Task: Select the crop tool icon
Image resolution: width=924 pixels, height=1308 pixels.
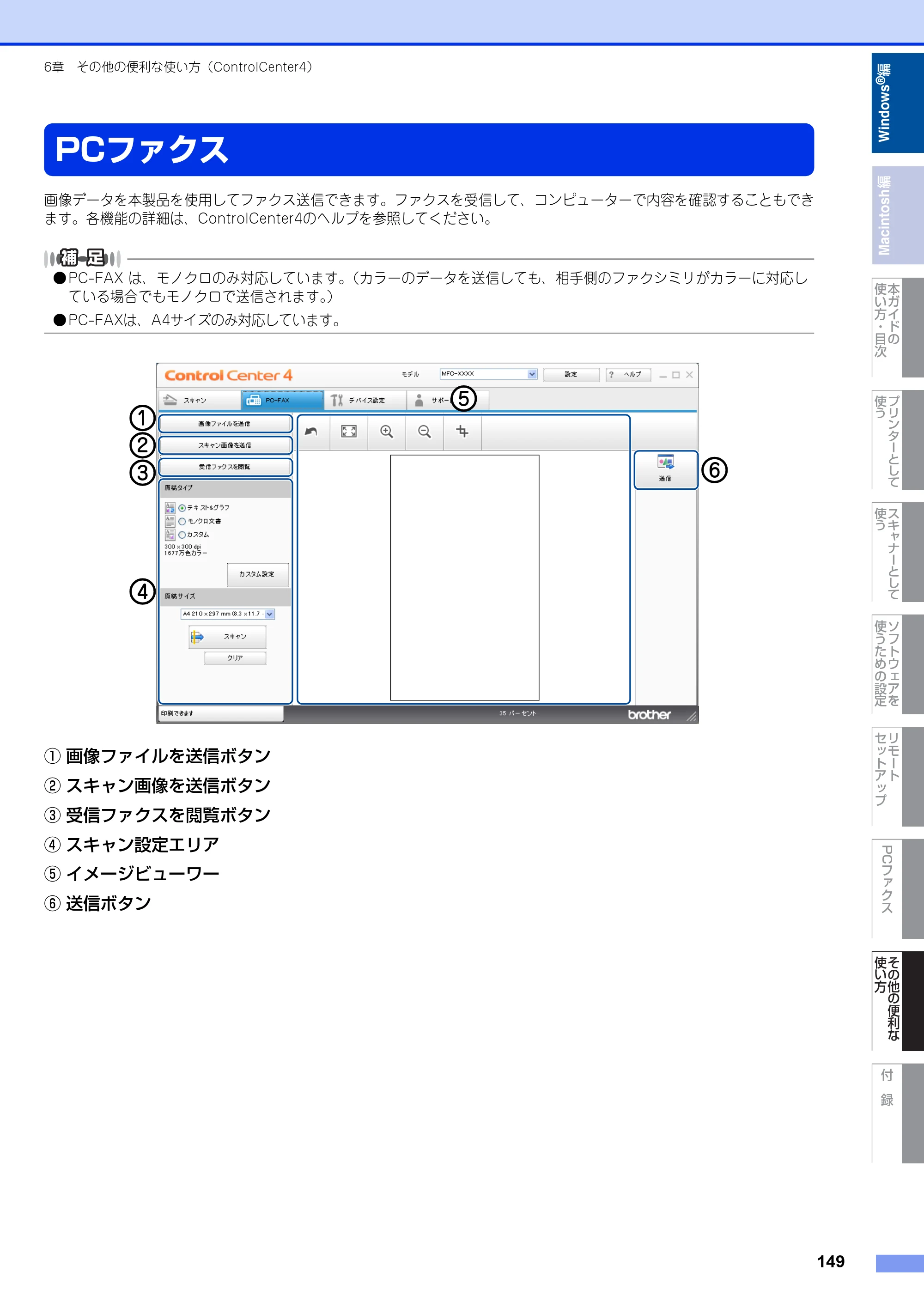Action: (x=462, y=432)
